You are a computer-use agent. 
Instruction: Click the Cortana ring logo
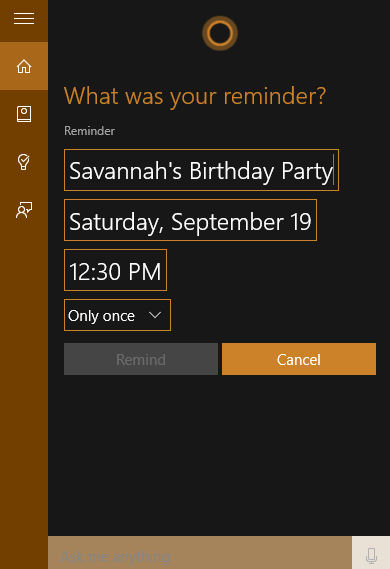pyautogui.click(x=220, y=33)
